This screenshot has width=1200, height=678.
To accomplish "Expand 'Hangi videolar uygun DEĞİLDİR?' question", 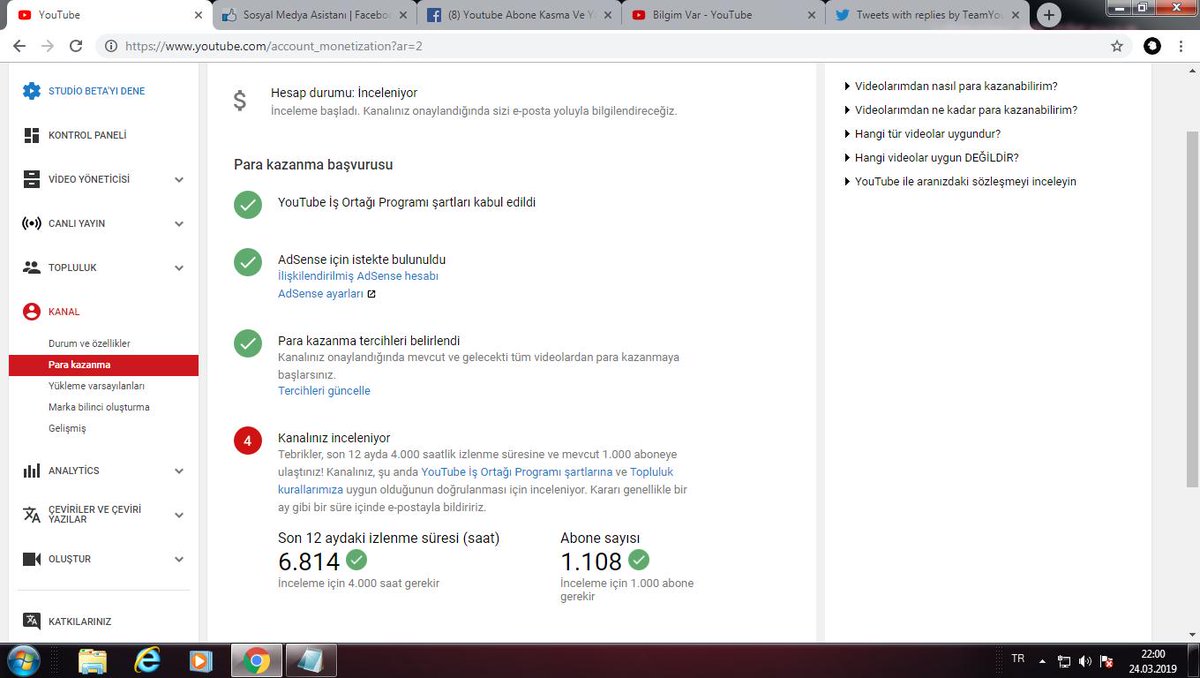I will [932, 158].
